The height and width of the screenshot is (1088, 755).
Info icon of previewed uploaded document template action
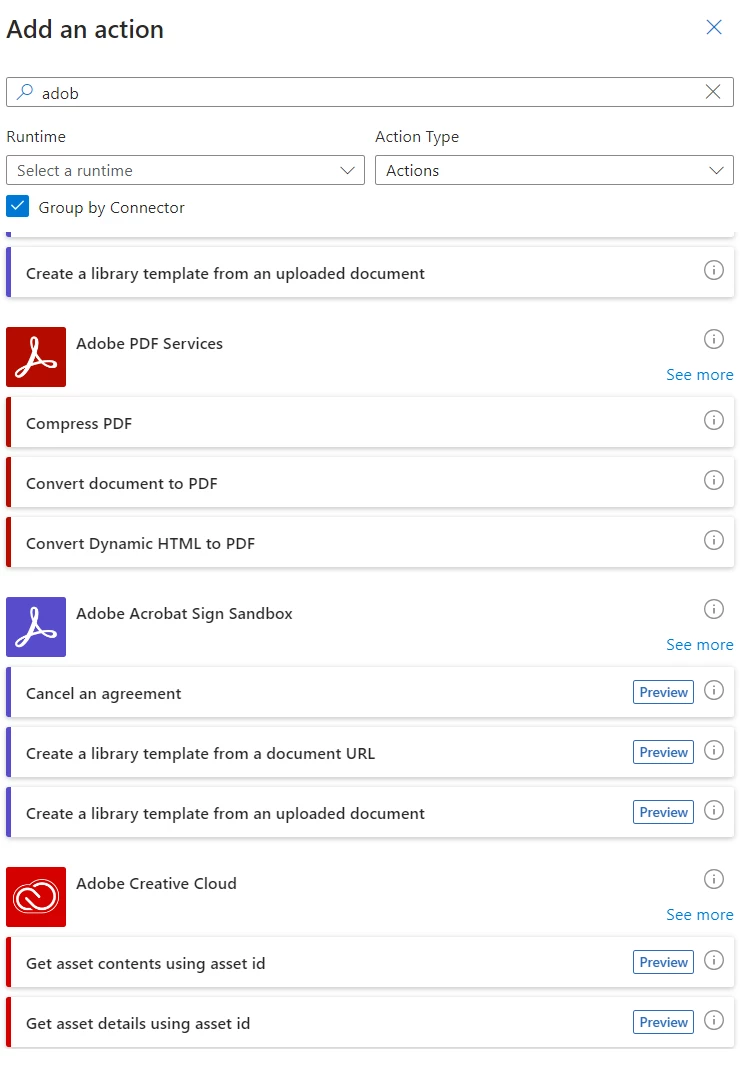pyautogui.click(x=713, y=810)
